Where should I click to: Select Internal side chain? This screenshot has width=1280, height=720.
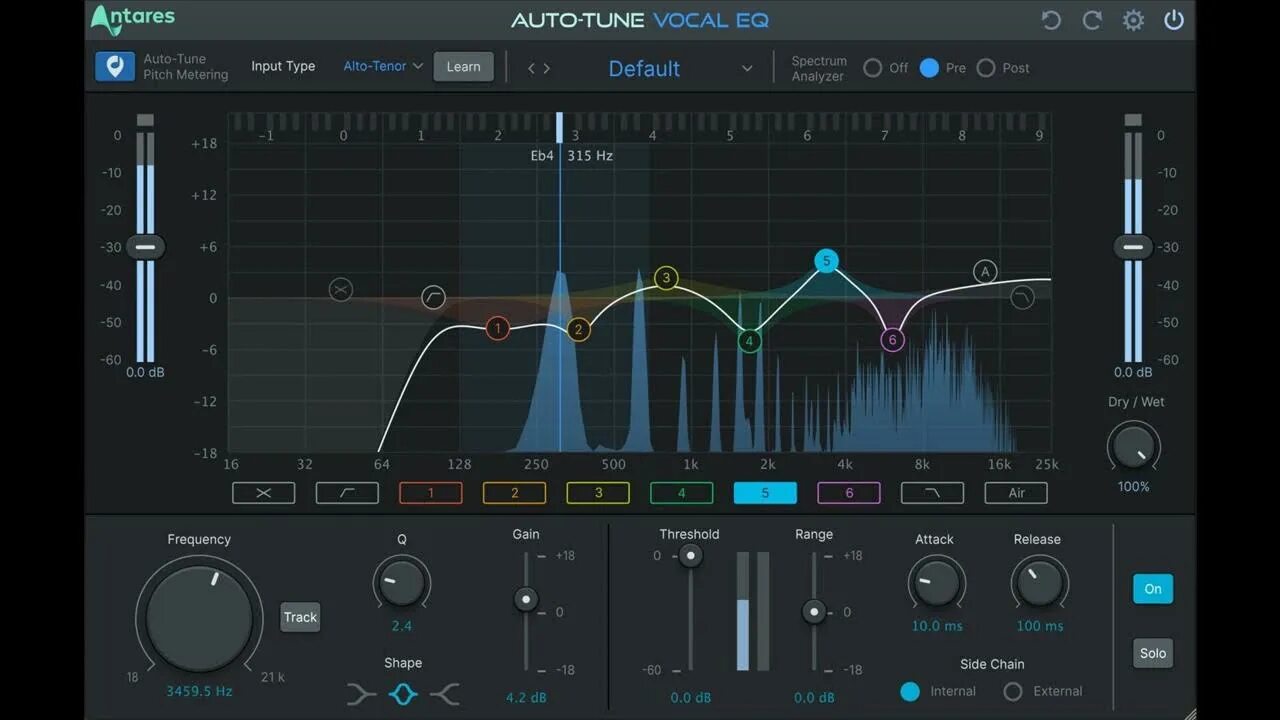[910, 691]
